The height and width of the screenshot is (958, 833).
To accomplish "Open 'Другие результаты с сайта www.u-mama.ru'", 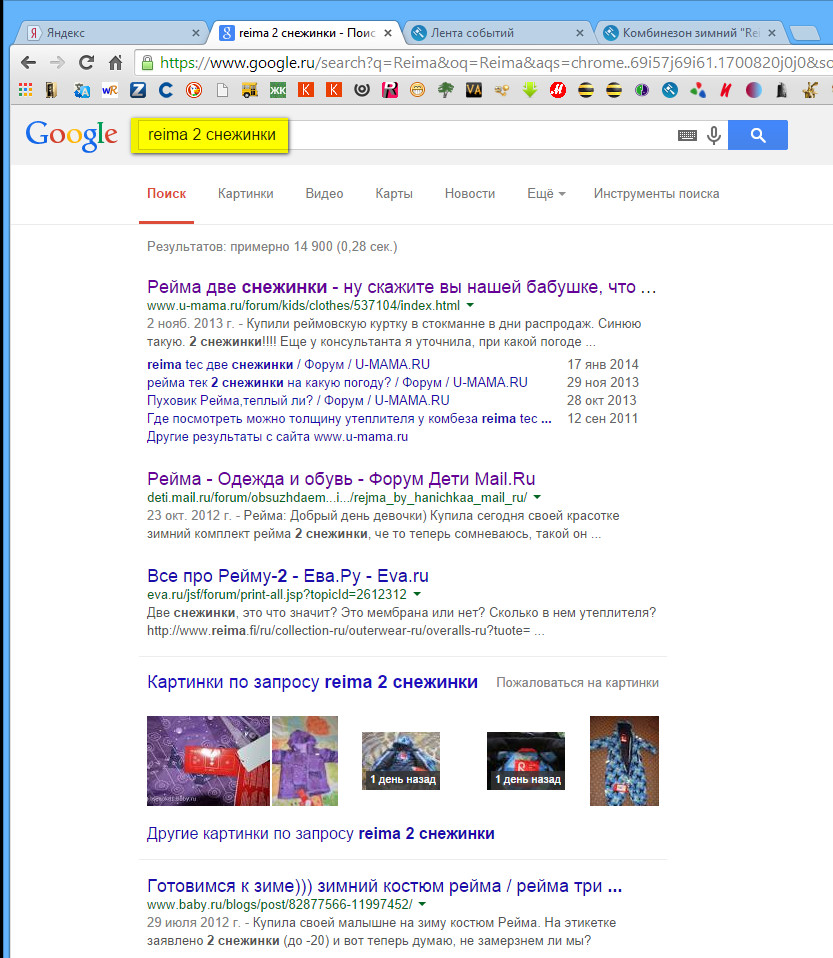I will [277, 437].
